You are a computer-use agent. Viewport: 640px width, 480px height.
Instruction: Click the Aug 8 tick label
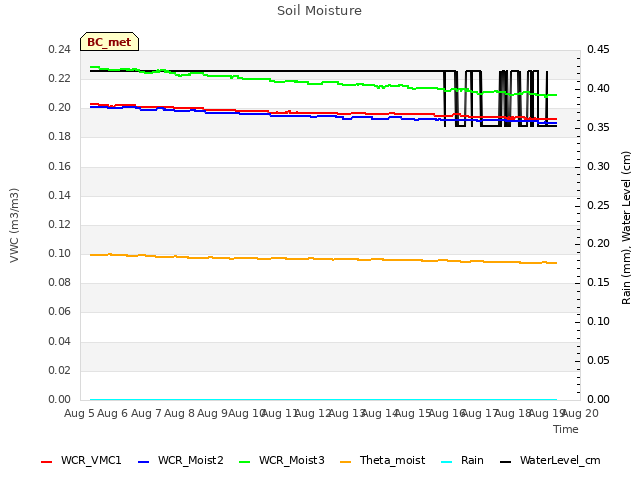[x=179, y=413]
